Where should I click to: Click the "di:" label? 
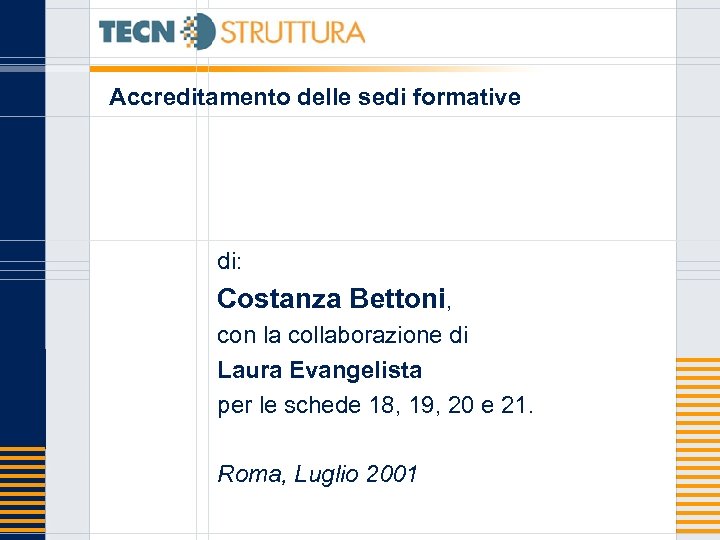(229, 262)
